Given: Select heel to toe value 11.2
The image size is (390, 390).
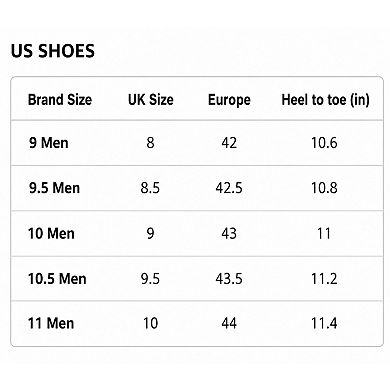Looking at the screenshot, I should click(x=324, y=279).
